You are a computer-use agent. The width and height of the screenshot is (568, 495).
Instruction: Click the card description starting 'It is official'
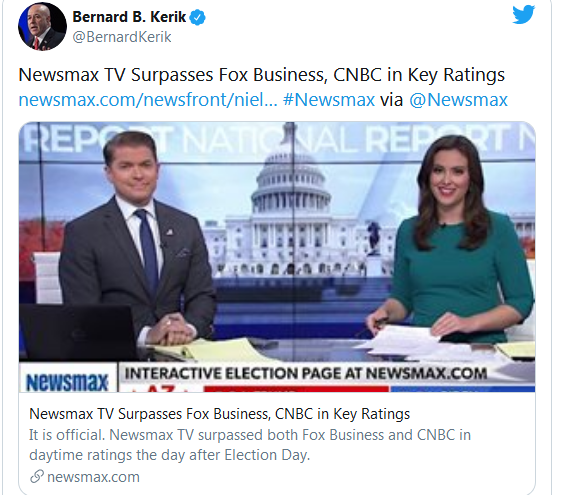[x=250, y=445]
